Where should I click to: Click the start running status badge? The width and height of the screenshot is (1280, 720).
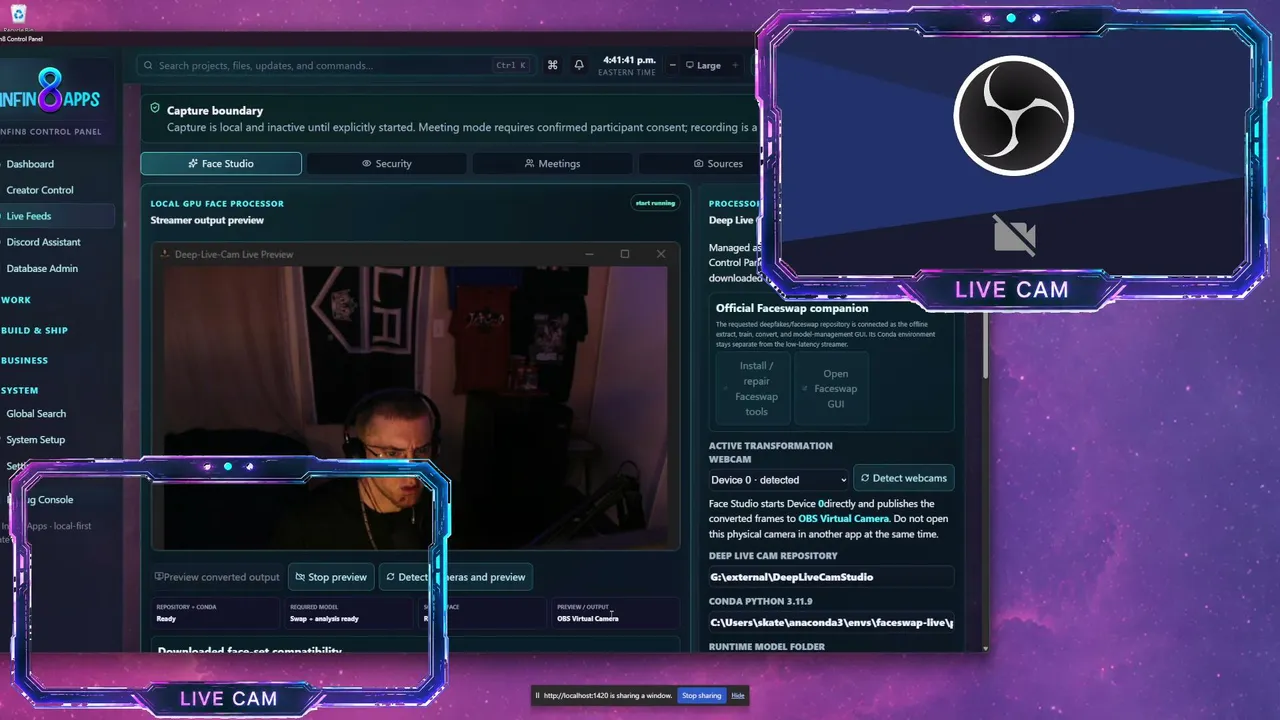point(655,203)
